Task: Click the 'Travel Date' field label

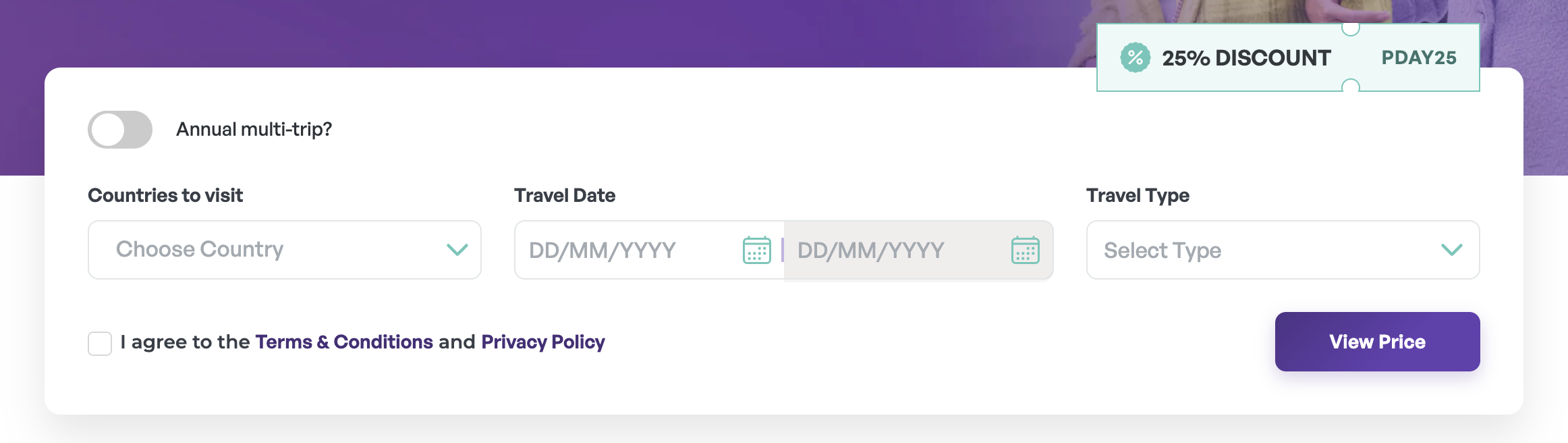Action: 565,196
